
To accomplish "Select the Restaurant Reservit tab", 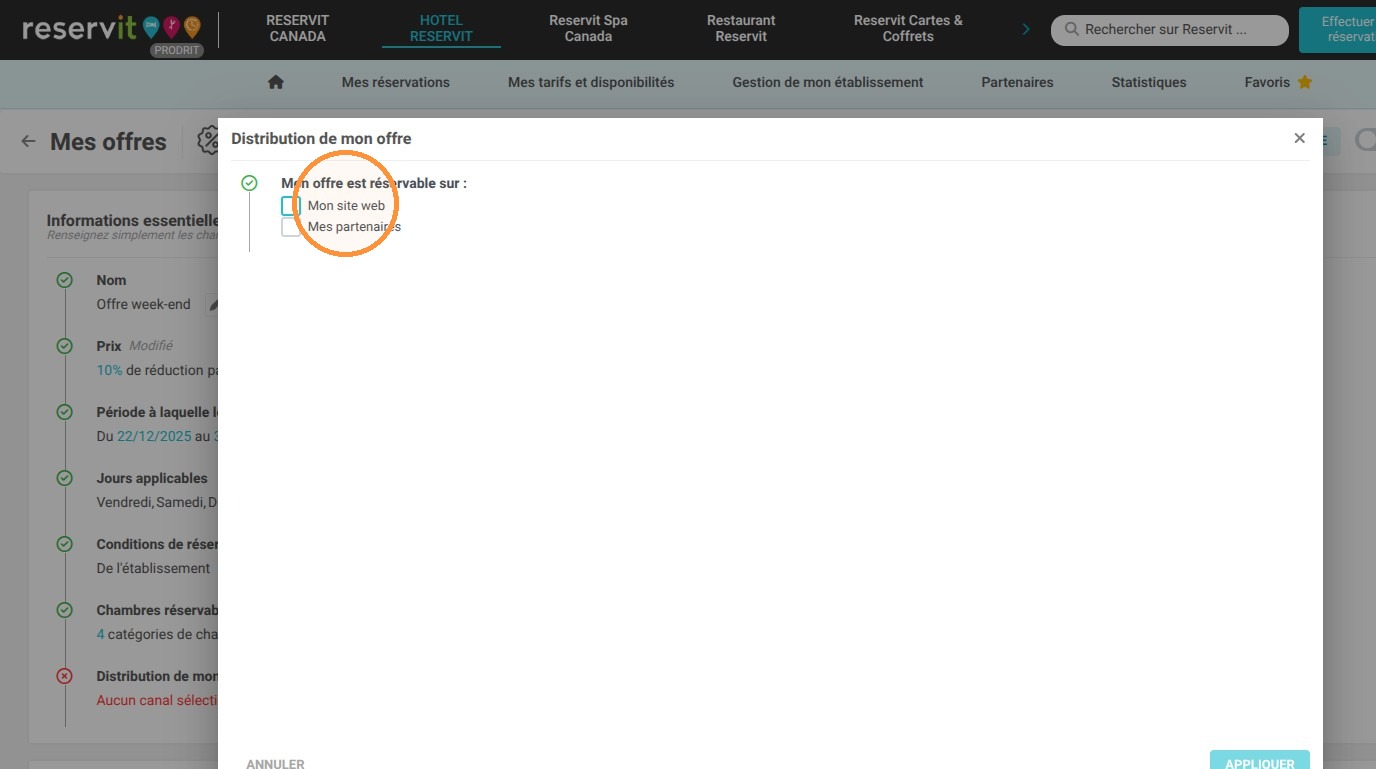I will point(741,28).
